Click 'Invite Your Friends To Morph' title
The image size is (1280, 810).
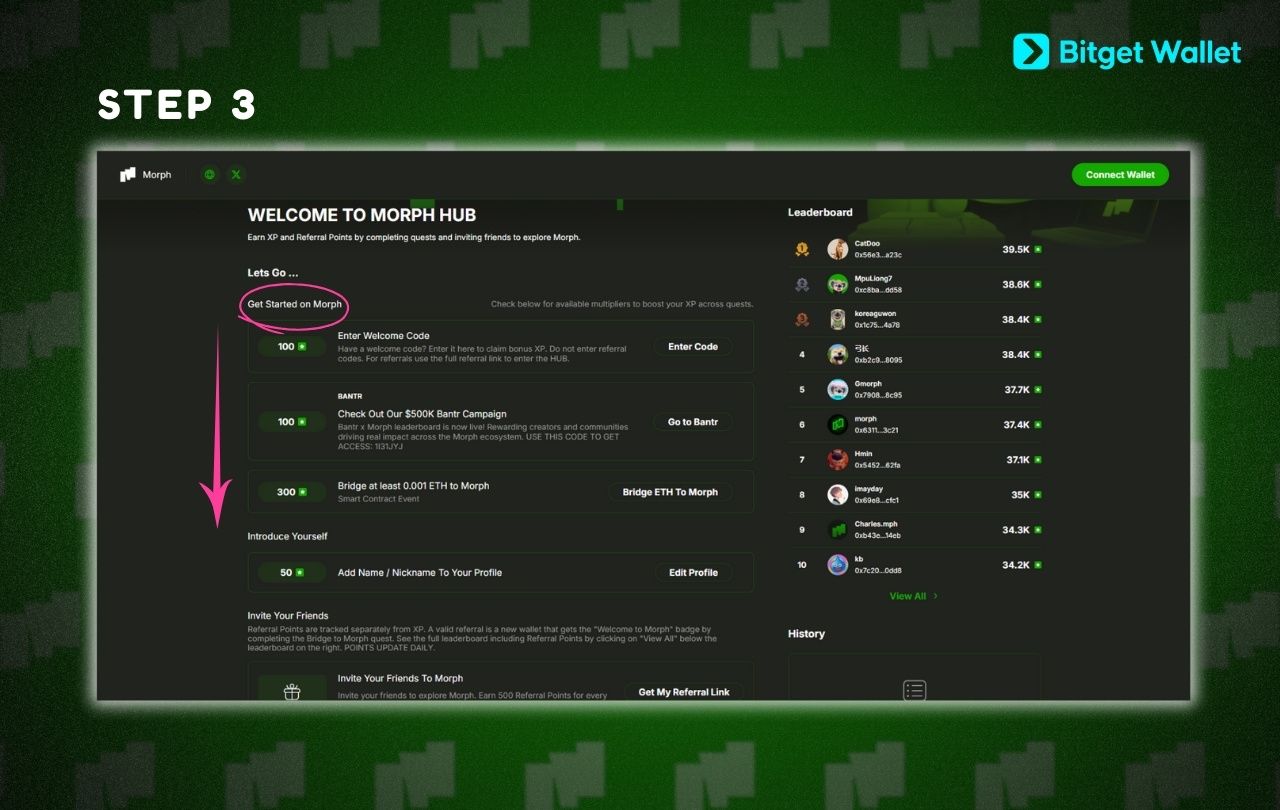point(400,678)
